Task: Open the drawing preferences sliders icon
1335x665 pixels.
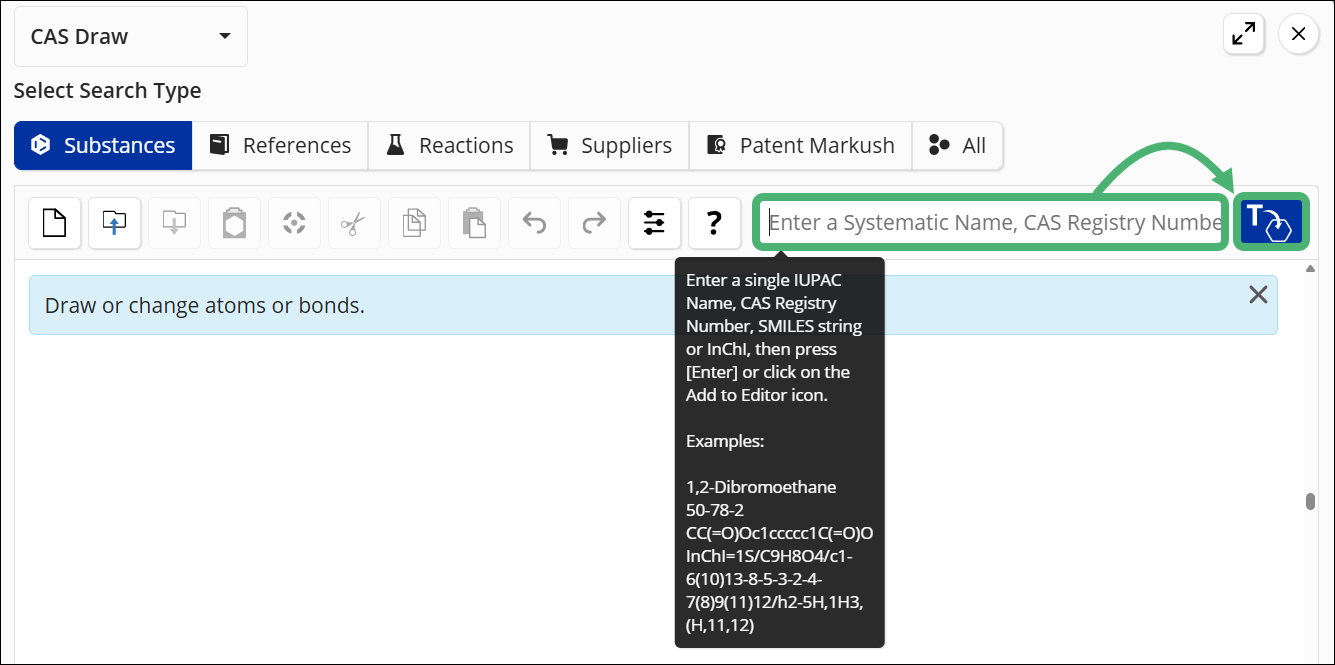Action: [654, 222]
